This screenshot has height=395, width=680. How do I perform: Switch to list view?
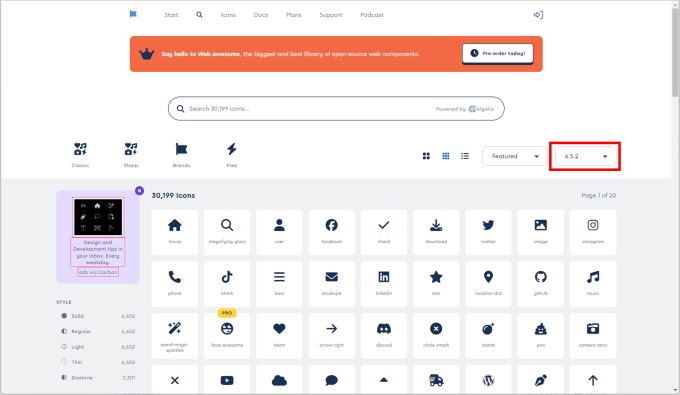point(465,156)
